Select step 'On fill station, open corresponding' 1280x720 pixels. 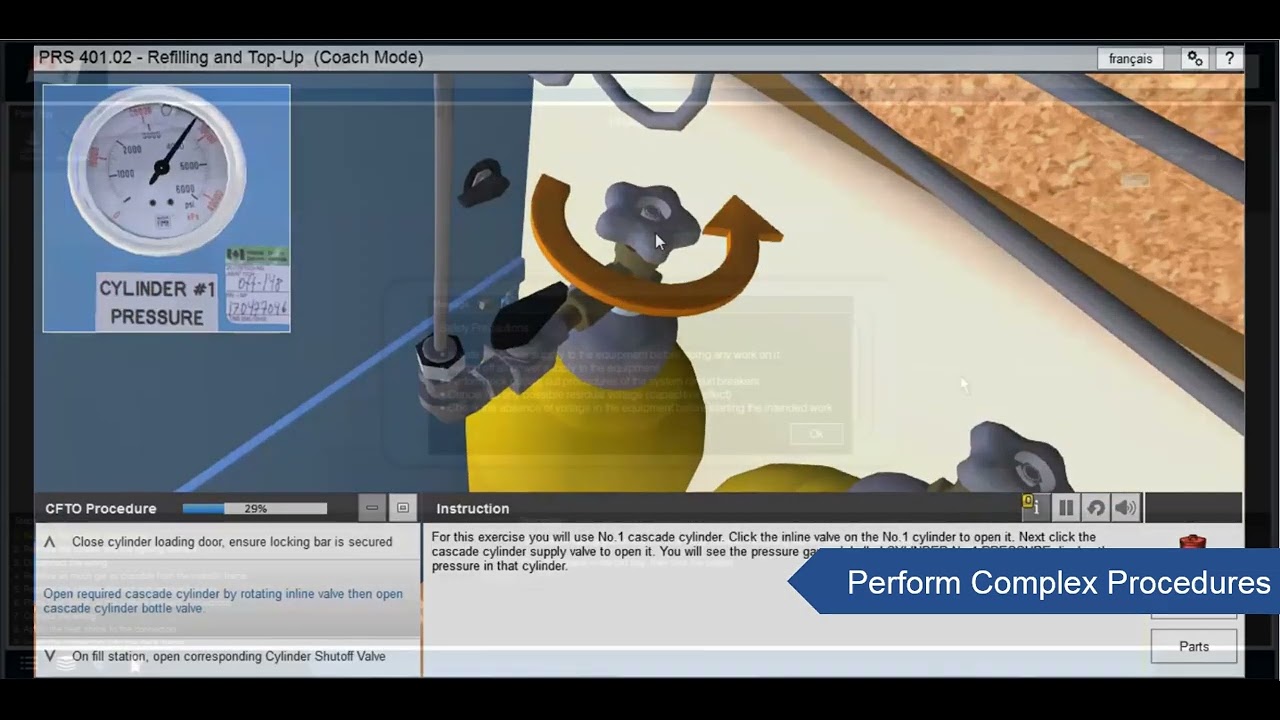click(229, 656)
